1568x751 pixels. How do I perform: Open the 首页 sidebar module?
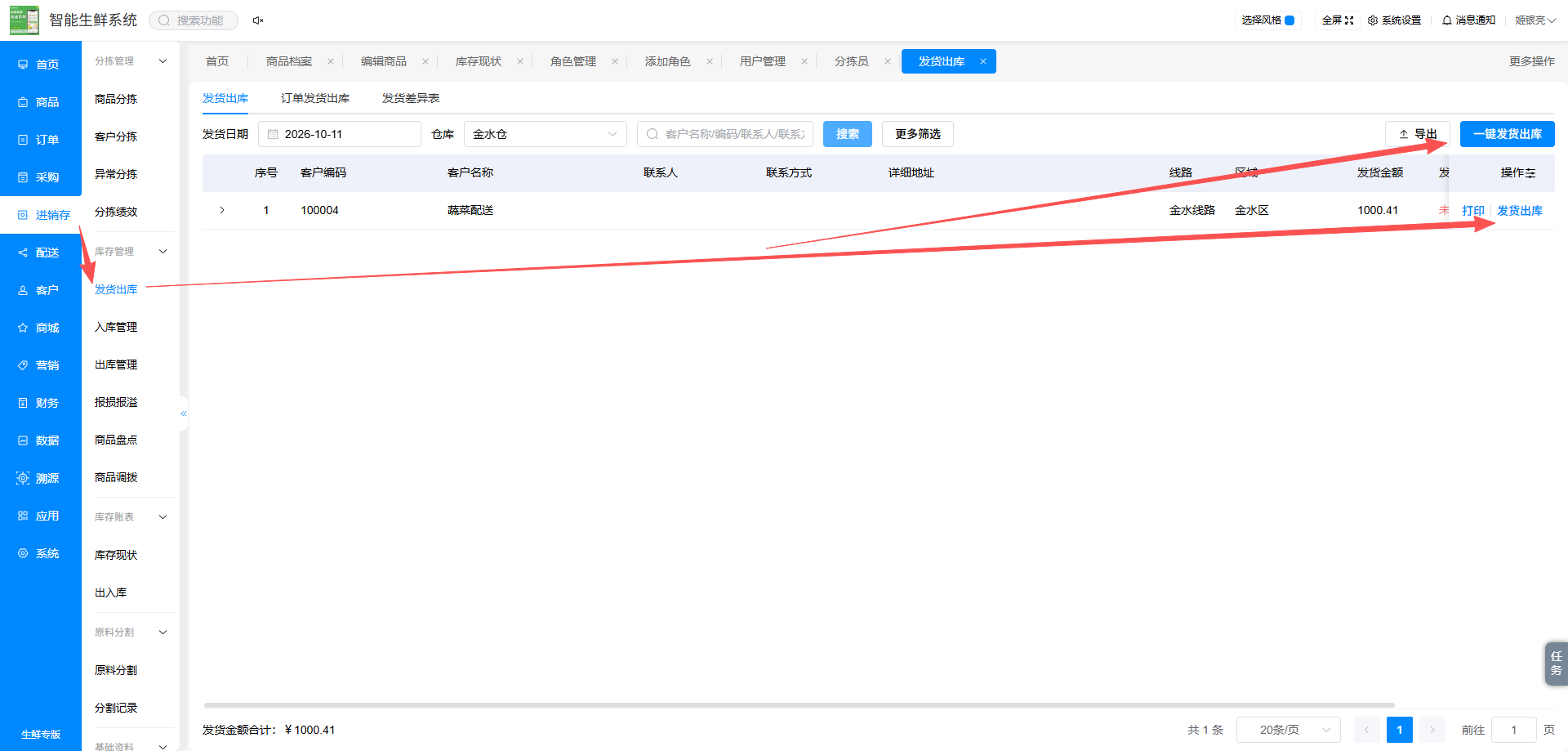coord(41,65)
